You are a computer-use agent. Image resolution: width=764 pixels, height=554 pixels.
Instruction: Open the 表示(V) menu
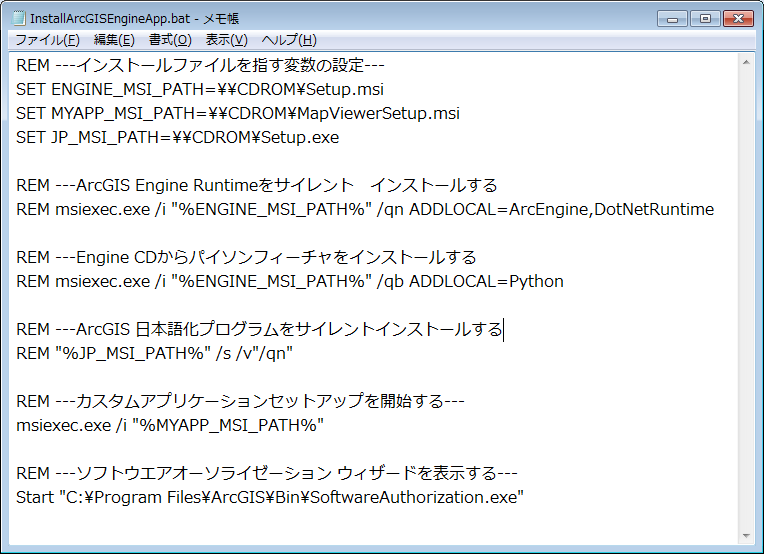(x=227, y=40)
